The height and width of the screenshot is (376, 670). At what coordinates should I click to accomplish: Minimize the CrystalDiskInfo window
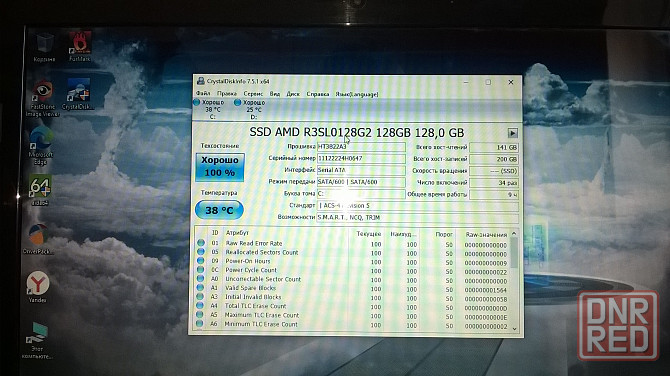pyautogui.click(x=466, y=82)
